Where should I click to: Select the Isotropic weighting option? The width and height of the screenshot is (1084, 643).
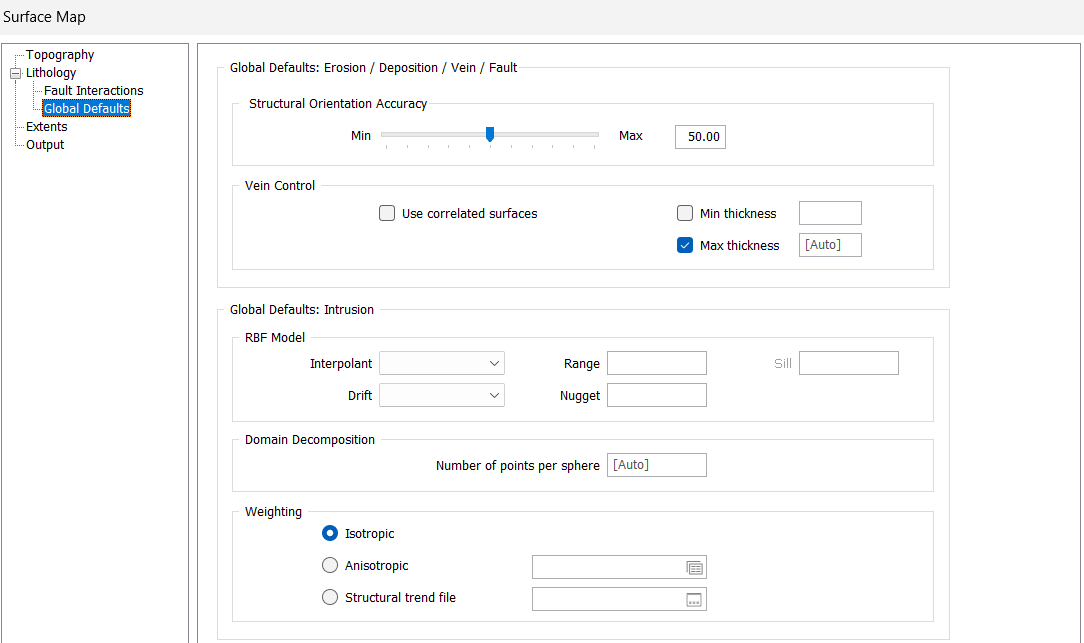click(x=330, y=534)
